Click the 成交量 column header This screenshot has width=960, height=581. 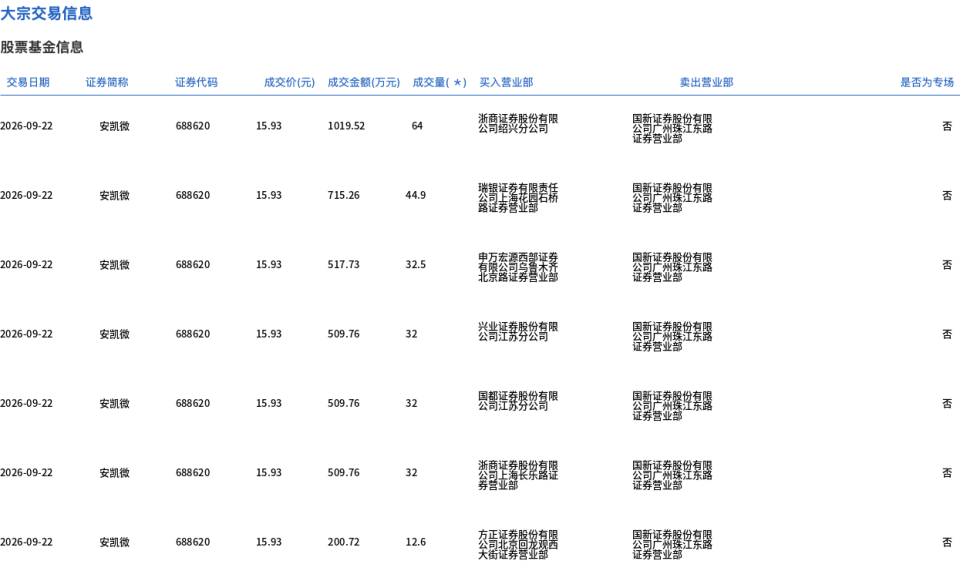pyautogui.click(x=439, y=82)
